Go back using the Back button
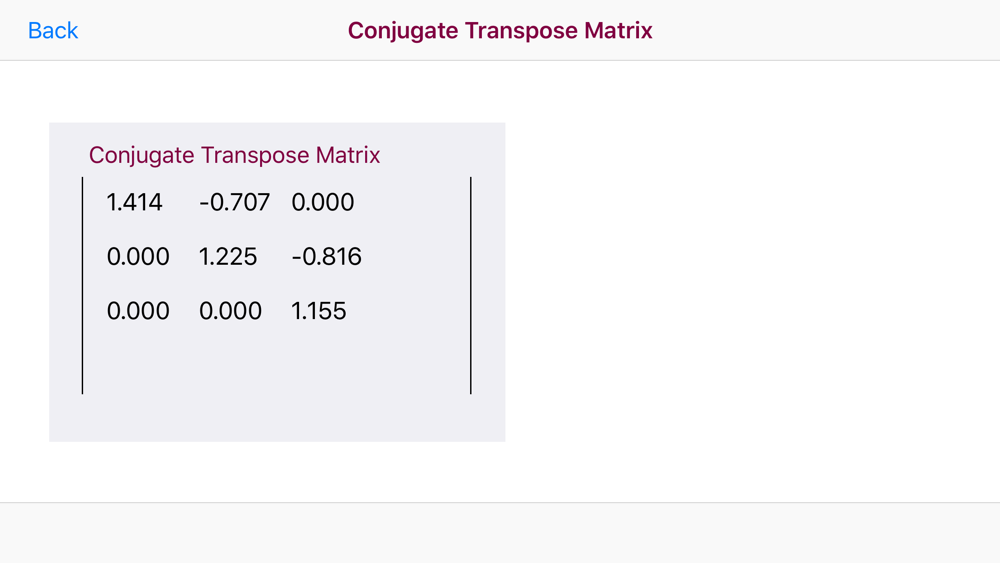This screenshot has height=563, width=1000. tap(53, 31)
